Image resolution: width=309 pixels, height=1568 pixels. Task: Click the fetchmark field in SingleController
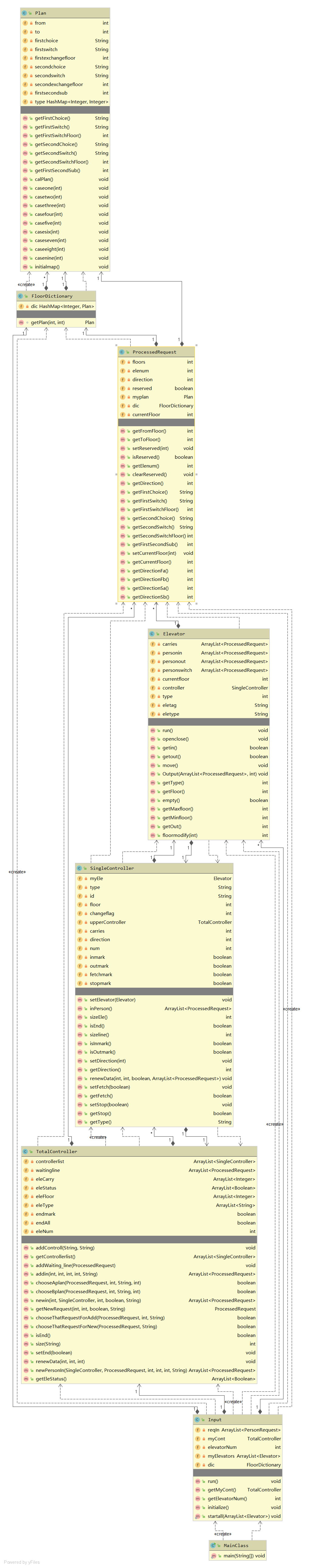tap(154, 975)
